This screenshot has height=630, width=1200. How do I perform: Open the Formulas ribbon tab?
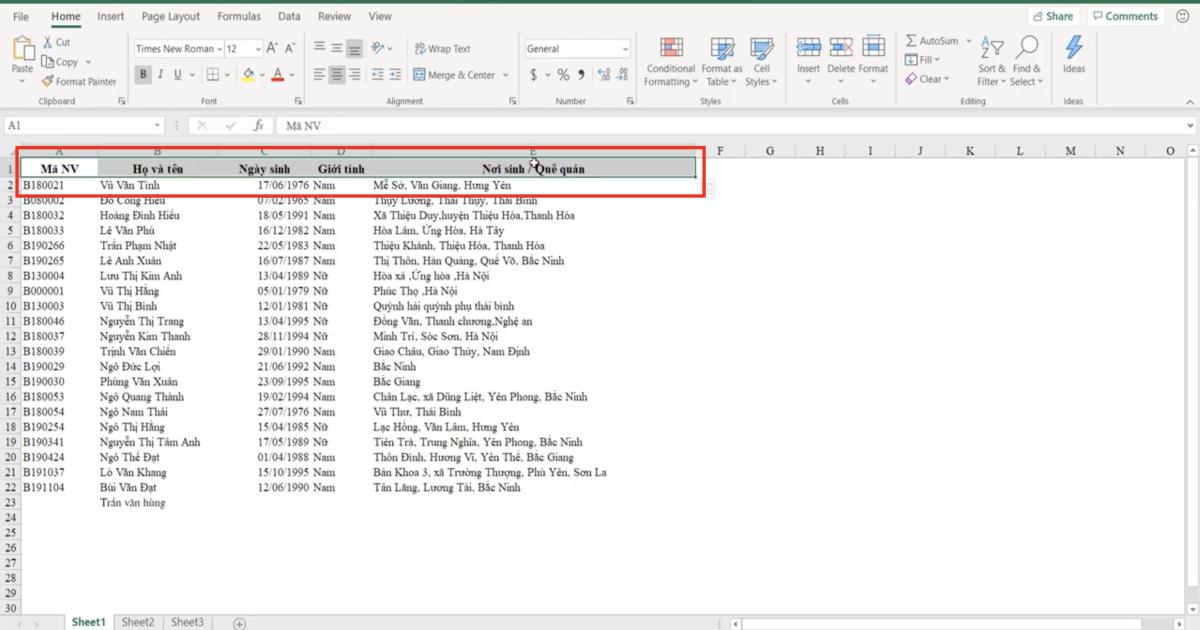[x=239, y=16]
